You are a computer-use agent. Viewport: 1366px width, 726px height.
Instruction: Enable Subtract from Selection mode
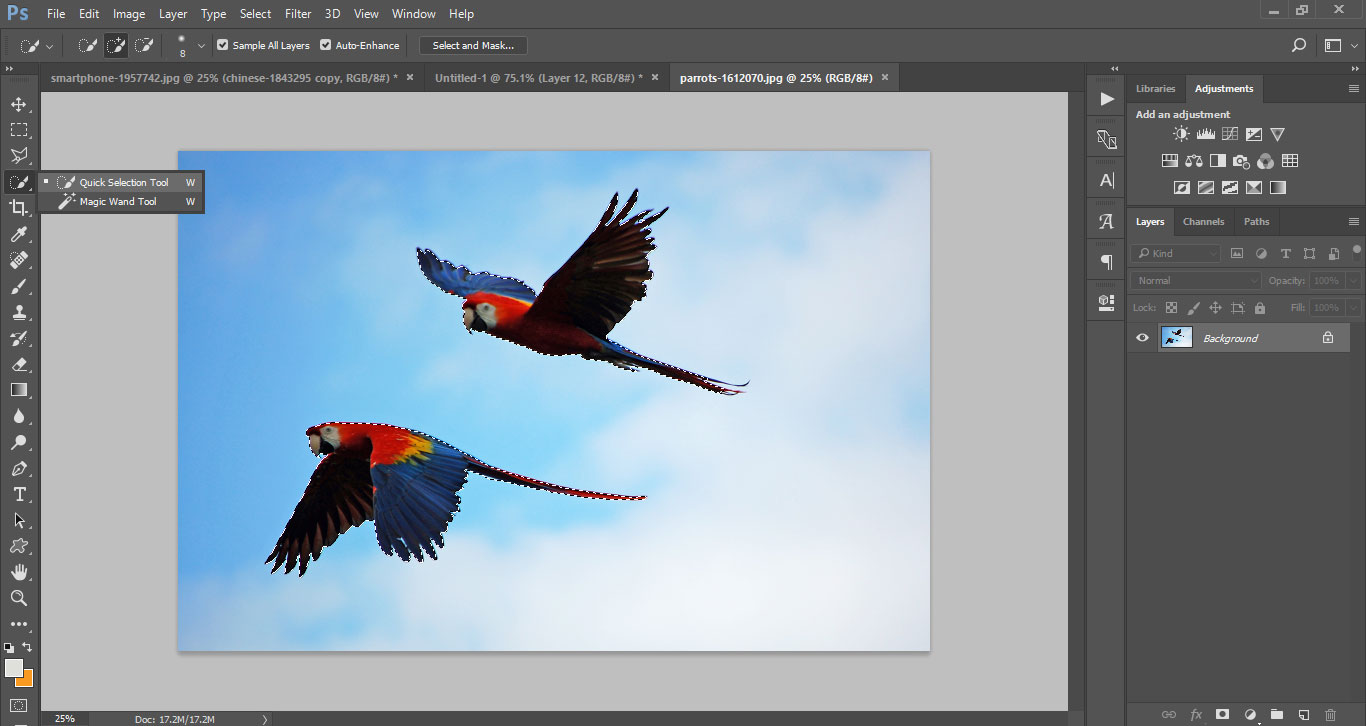coord(144,45)
